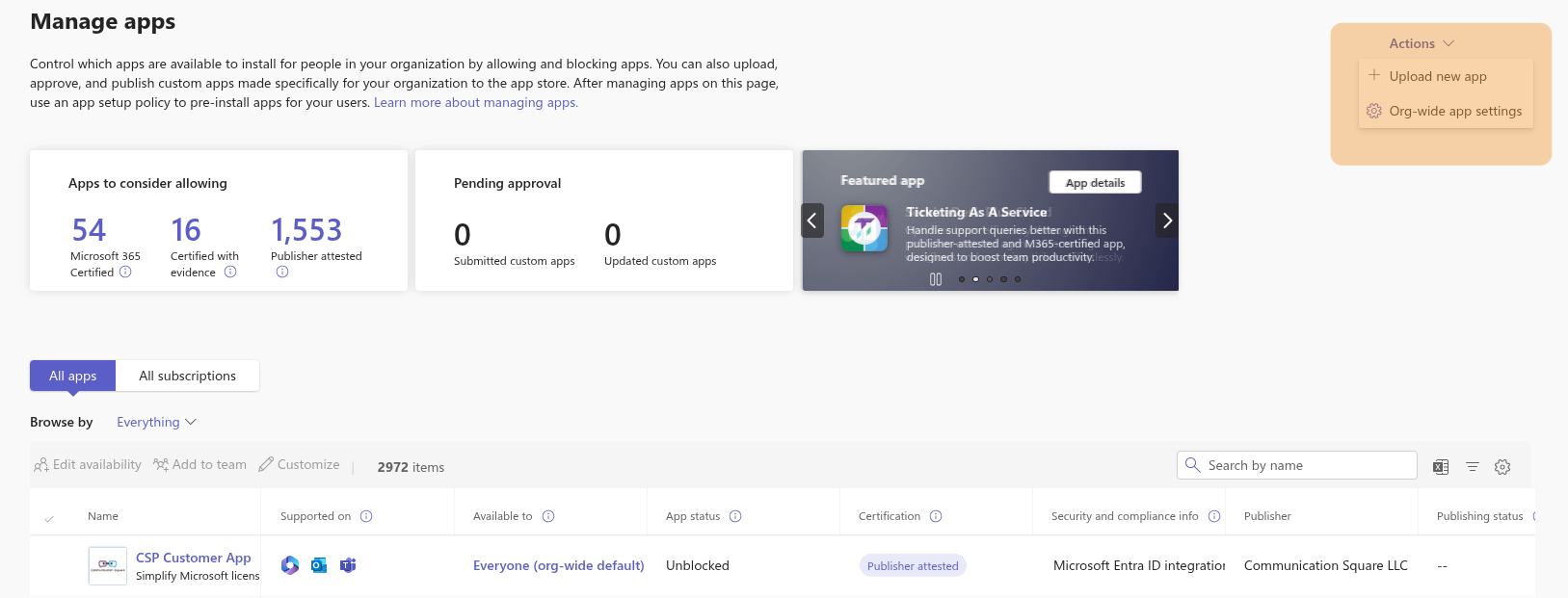Show next featured app with right arrow
The image size is (1568, 598).
coord(1167,221)
